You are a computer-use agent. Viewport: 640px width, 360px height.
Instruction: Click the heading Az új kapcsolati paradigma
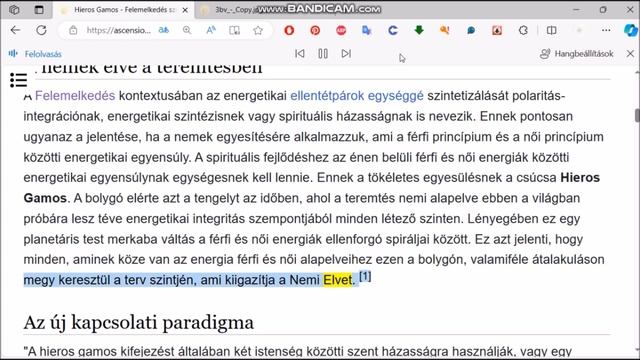[138, 322]
